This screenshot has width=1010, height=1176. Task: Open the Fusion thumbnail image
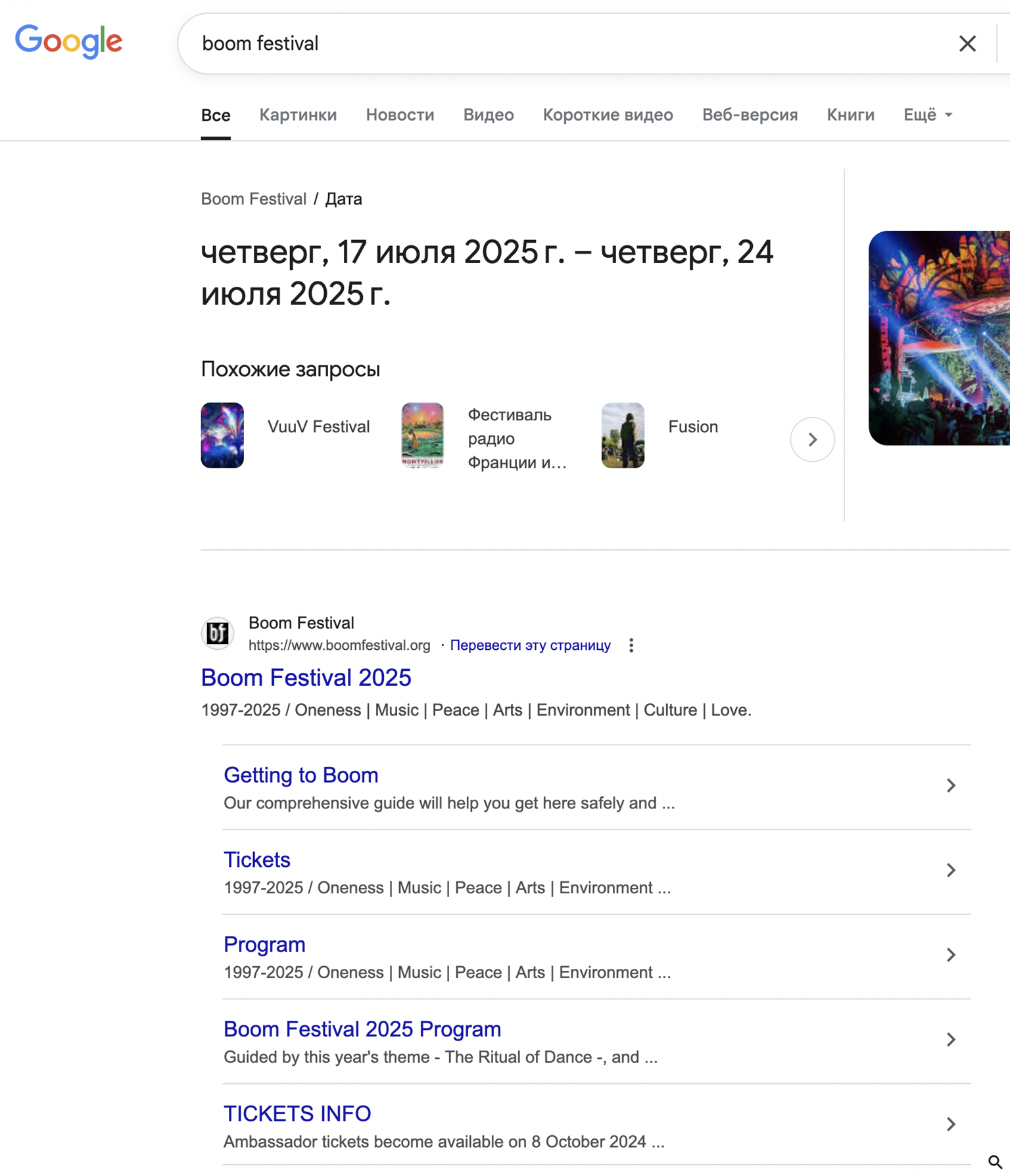tap(623, 435)
